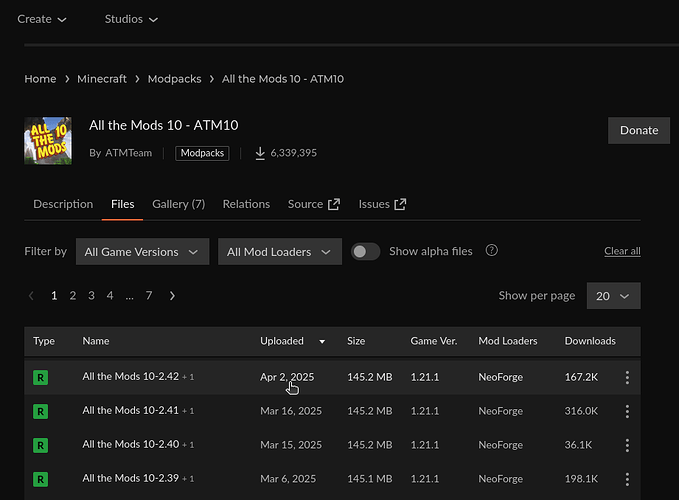Switch to the Gallery (7) tab
The width and height of the screenshot is (679, 500).
[x=178, y=204]
